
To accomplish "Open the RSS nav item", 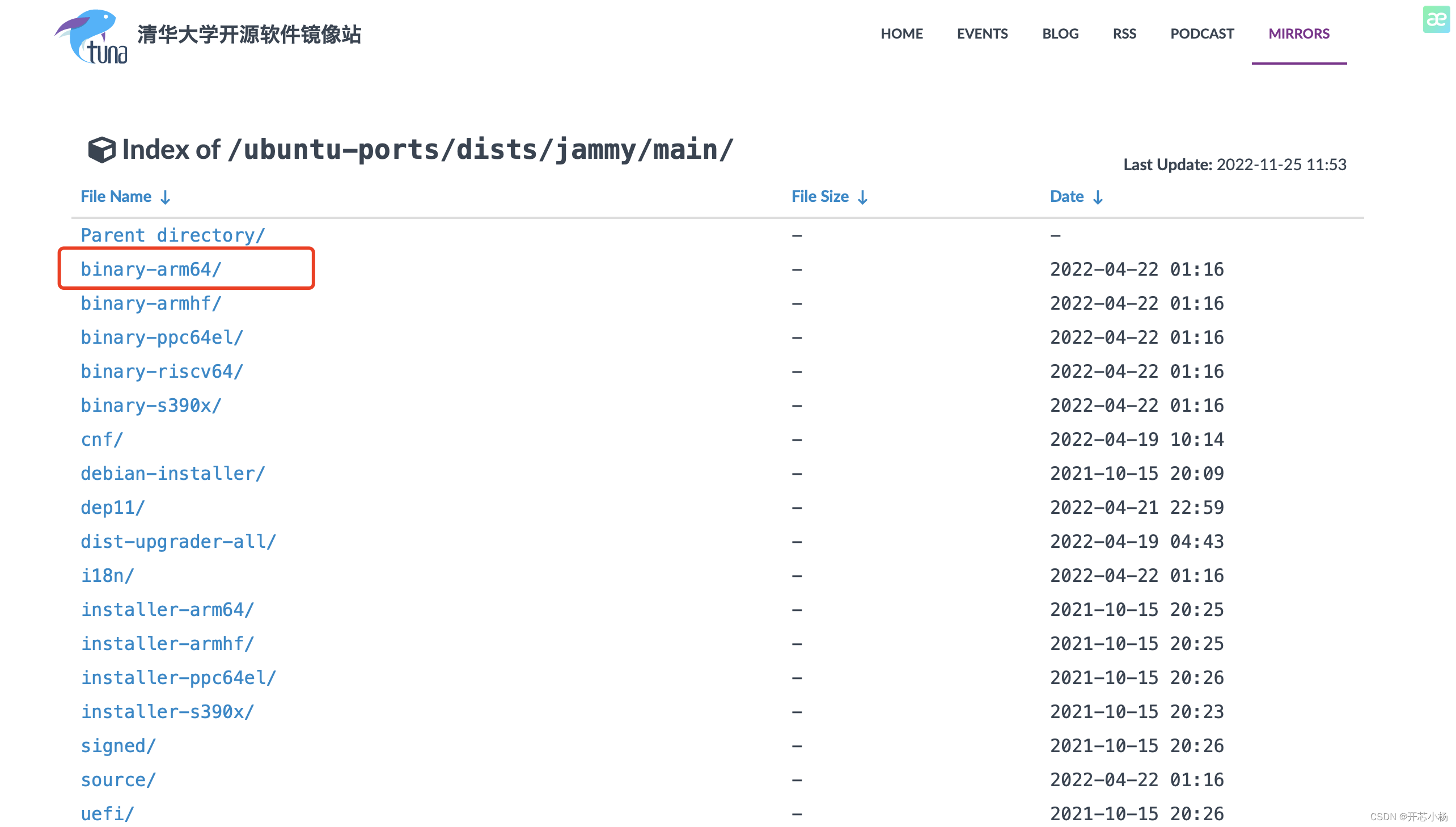I will pos(1124,33).
